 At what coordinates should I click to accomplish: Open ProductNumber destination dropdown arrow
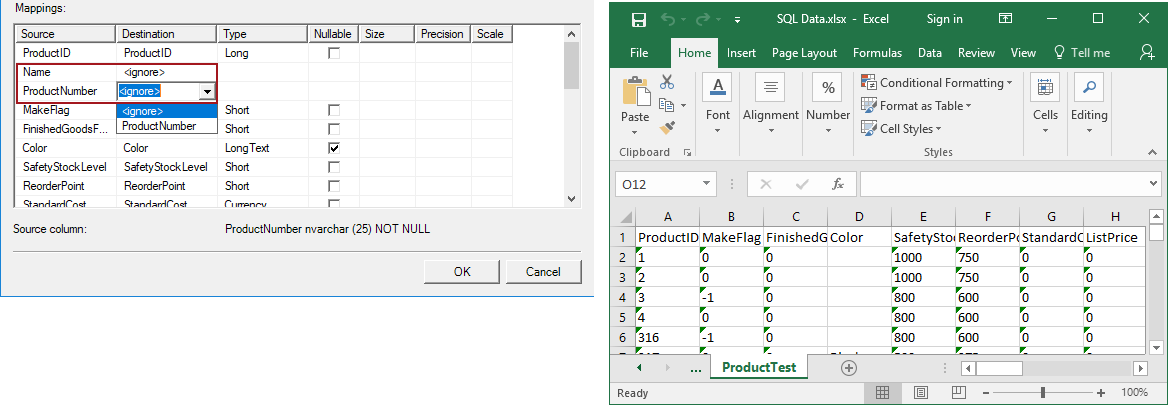(x=207, y=91)
